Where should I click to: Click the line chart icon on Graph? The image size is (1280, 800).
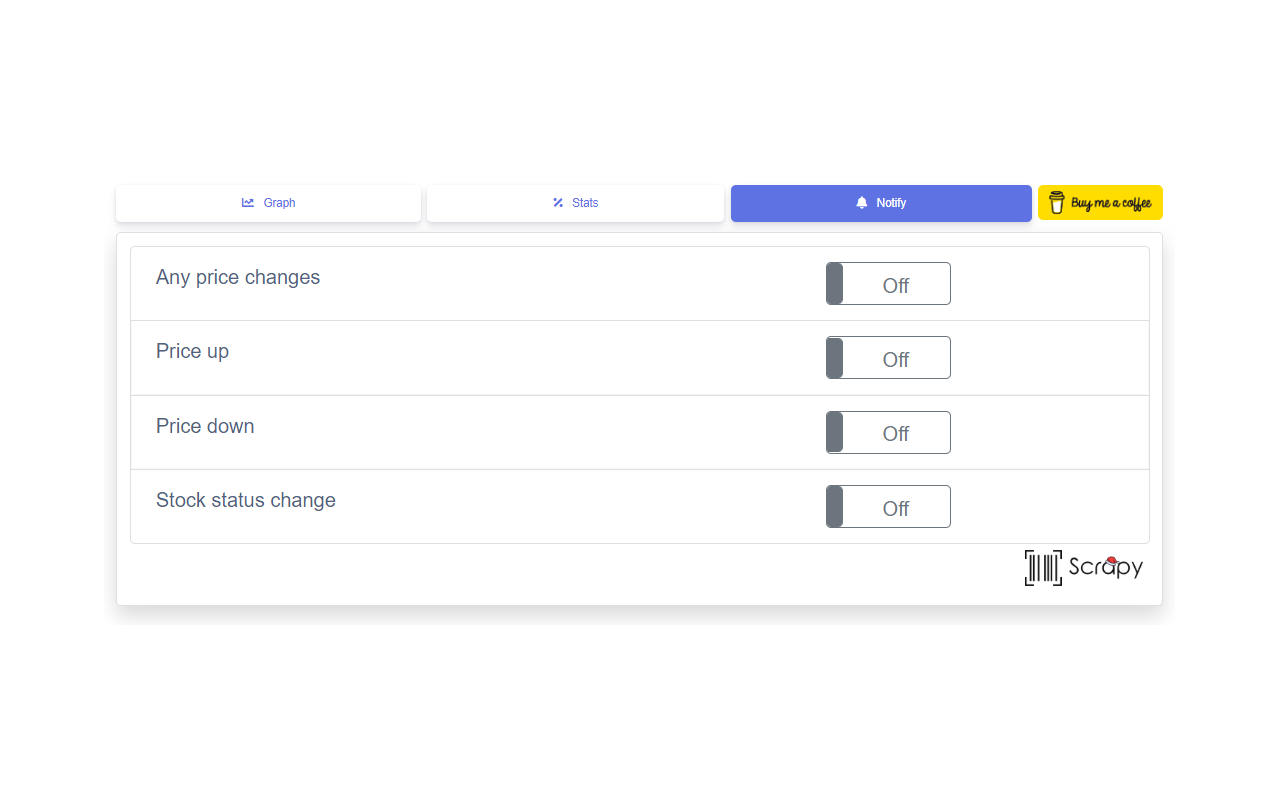click(x=248, y=203)
